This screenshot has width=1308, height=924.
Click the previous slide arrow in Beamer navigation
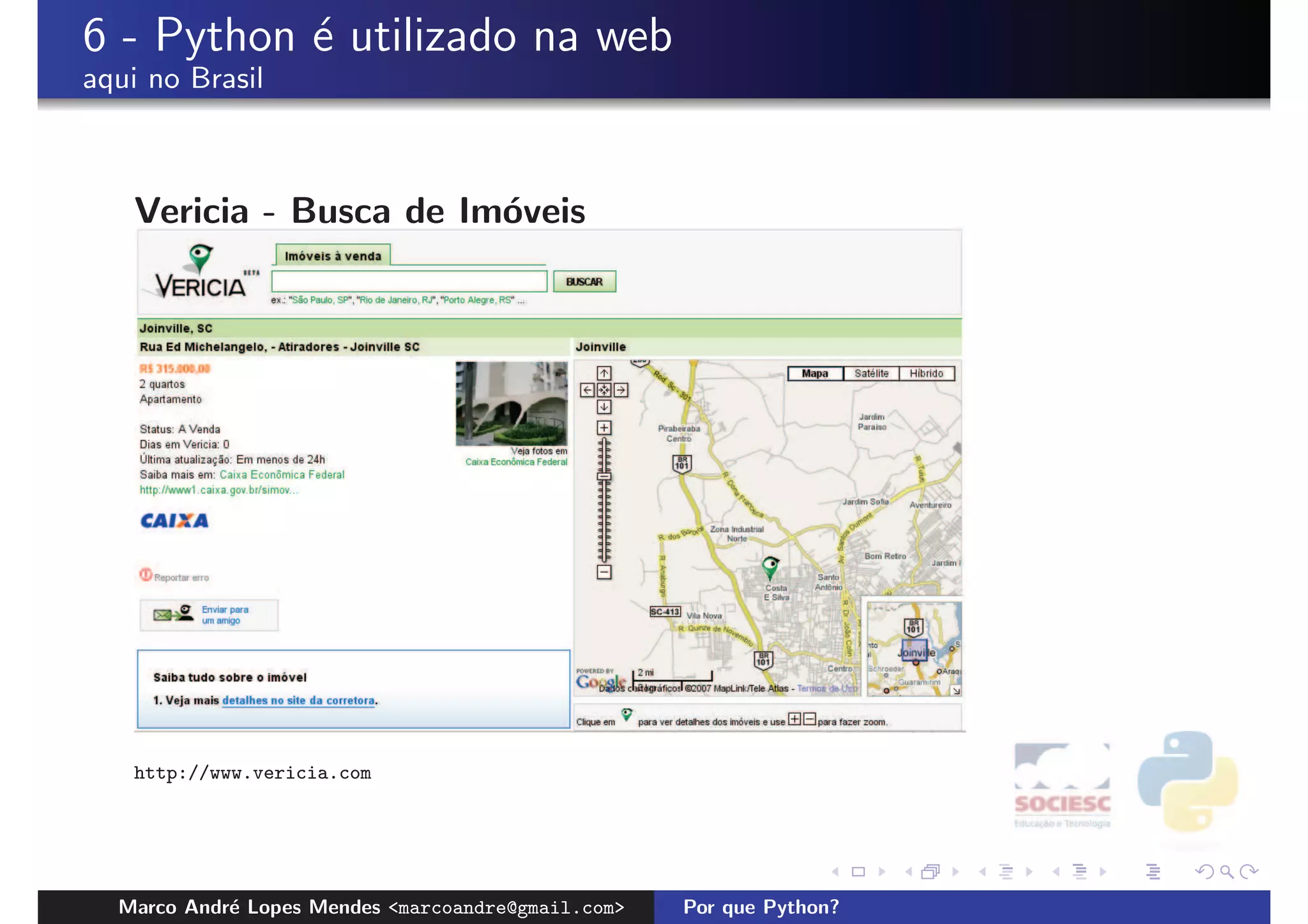pyautogui.click(x=835, y=872)
